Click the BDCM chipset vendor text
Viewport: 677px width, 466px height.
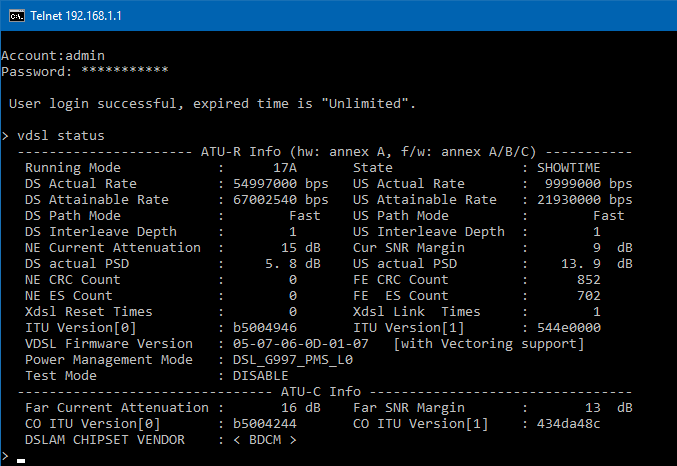pos(265,439)
